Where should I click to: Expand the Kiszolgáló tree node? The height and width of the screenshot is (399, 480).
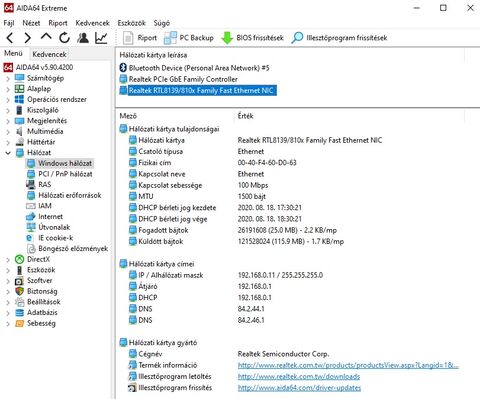(8, 111)
